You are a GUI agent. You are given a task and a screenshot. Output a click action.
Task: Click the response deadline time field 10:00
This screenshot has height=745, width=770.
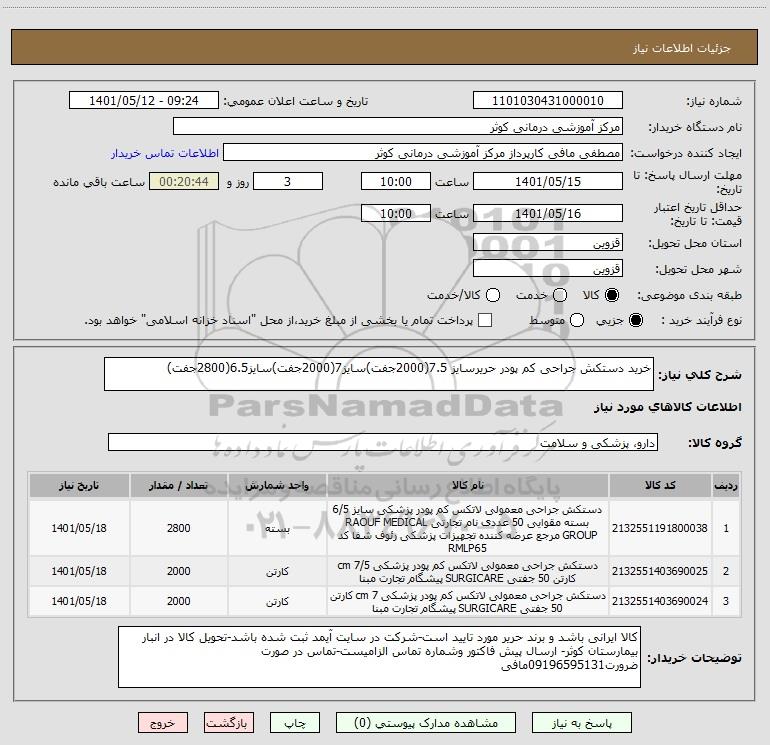pos(396,181)
